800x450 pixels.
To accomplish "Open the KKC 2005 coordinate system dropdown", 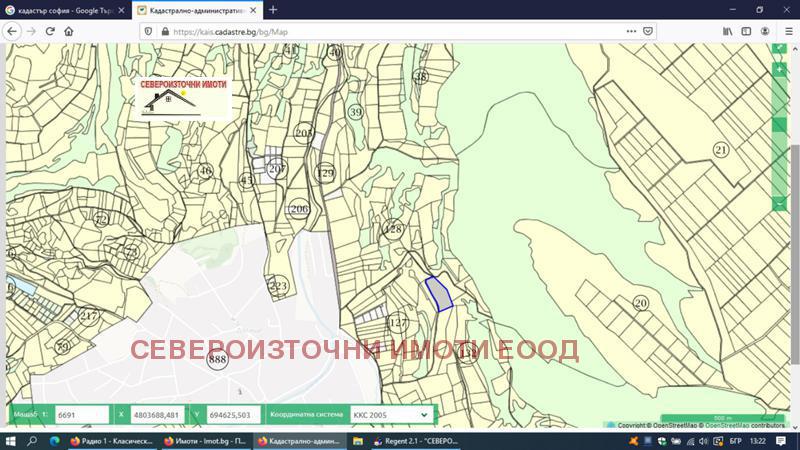I will [x=390, y=414].
